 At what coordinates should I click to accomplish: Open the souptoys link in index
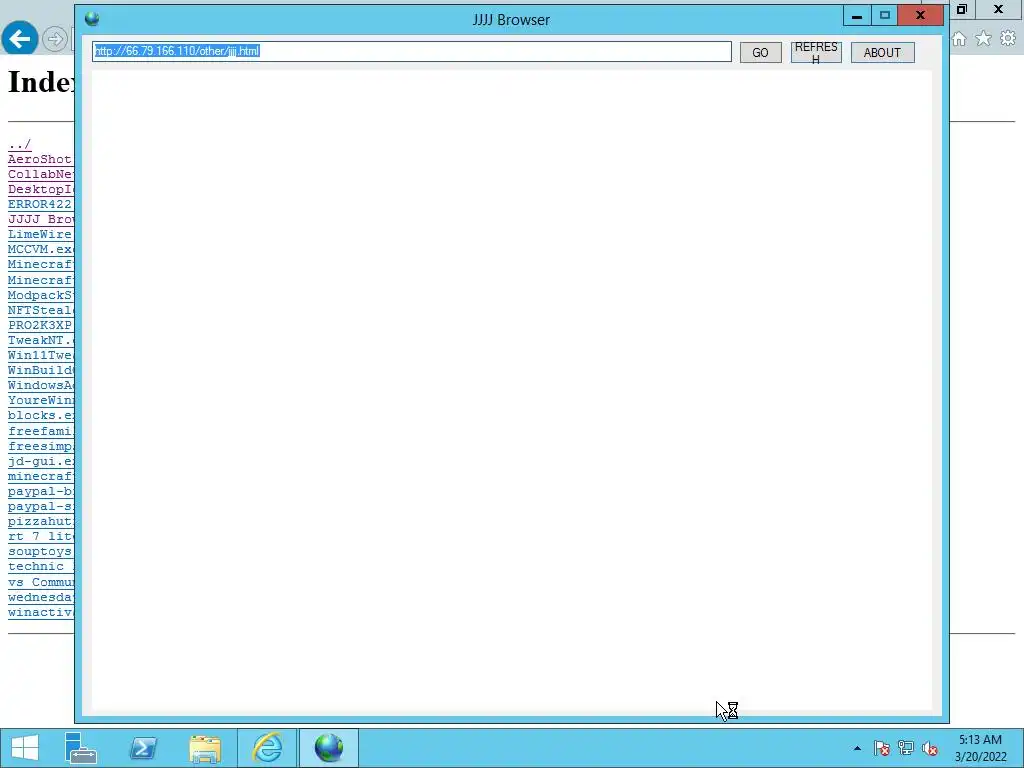click(40, 552)
